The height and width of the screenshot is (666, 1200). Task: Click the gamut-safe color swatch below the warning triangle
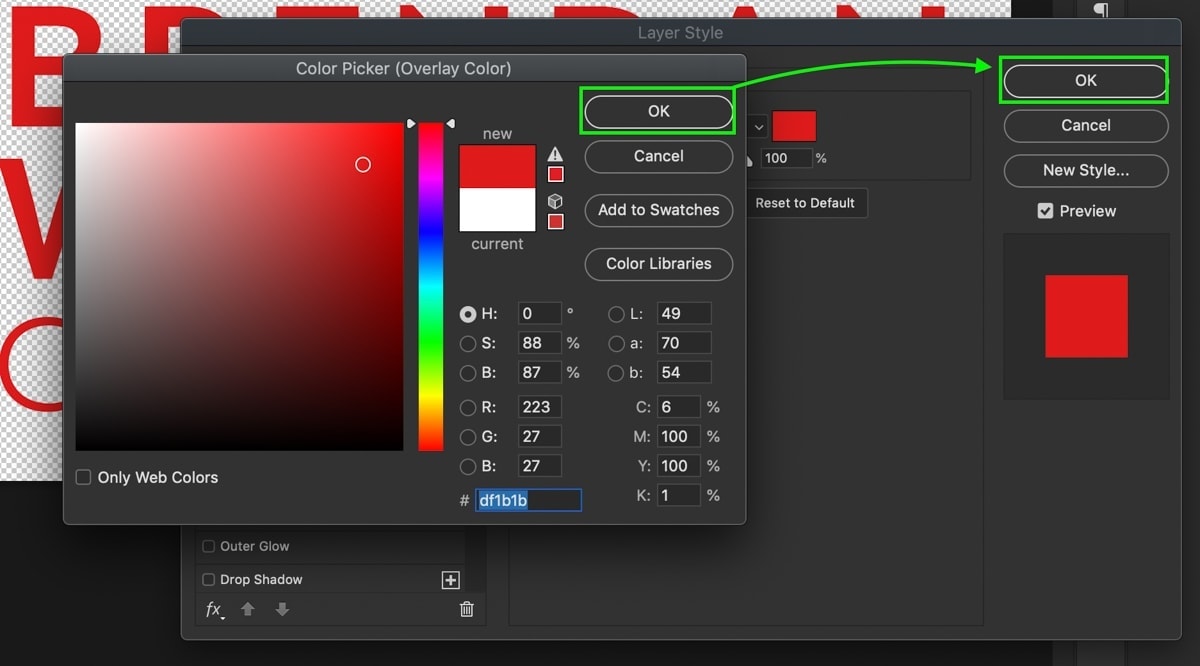(556, 174)
